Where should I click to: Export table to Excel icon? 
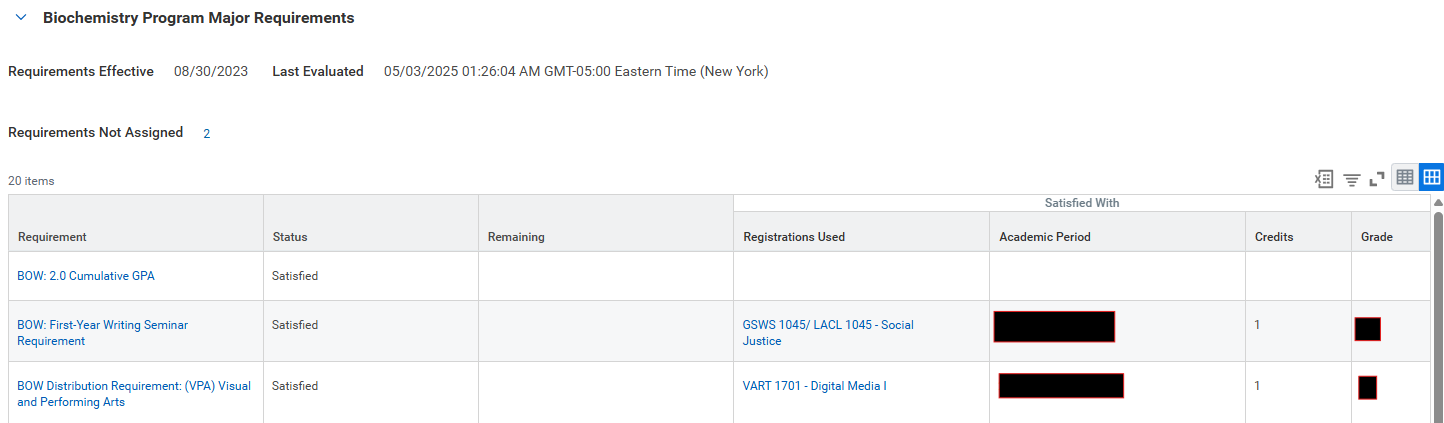(1324, 179)
